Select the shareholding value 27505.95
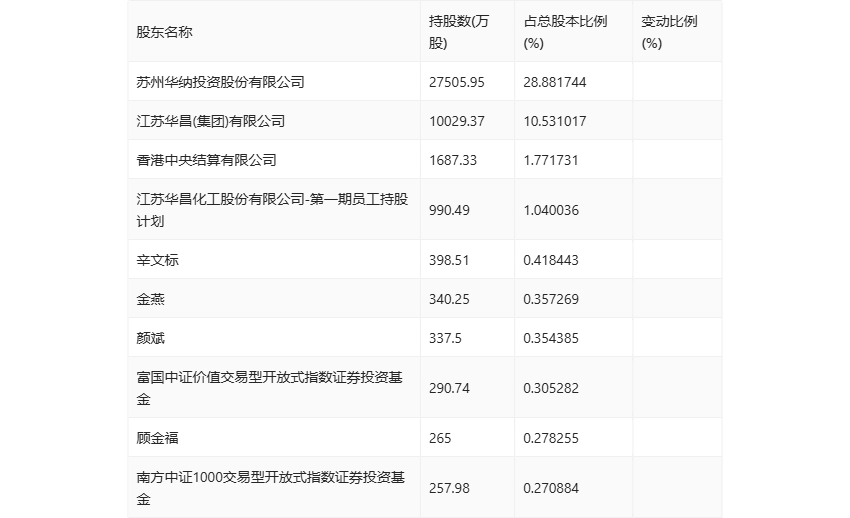This screenshot has width=850, height=518. [456, 82]
